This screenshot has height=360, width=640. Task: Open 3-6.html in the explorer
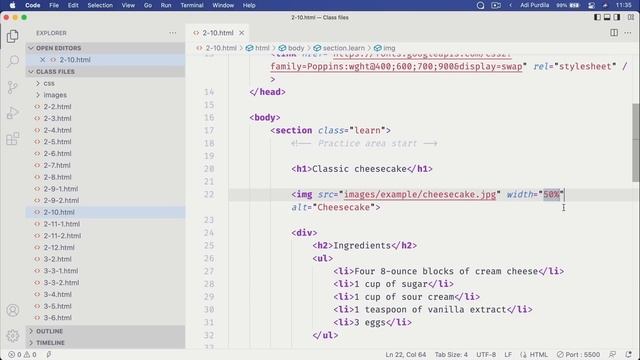click(x=105, y=318)
